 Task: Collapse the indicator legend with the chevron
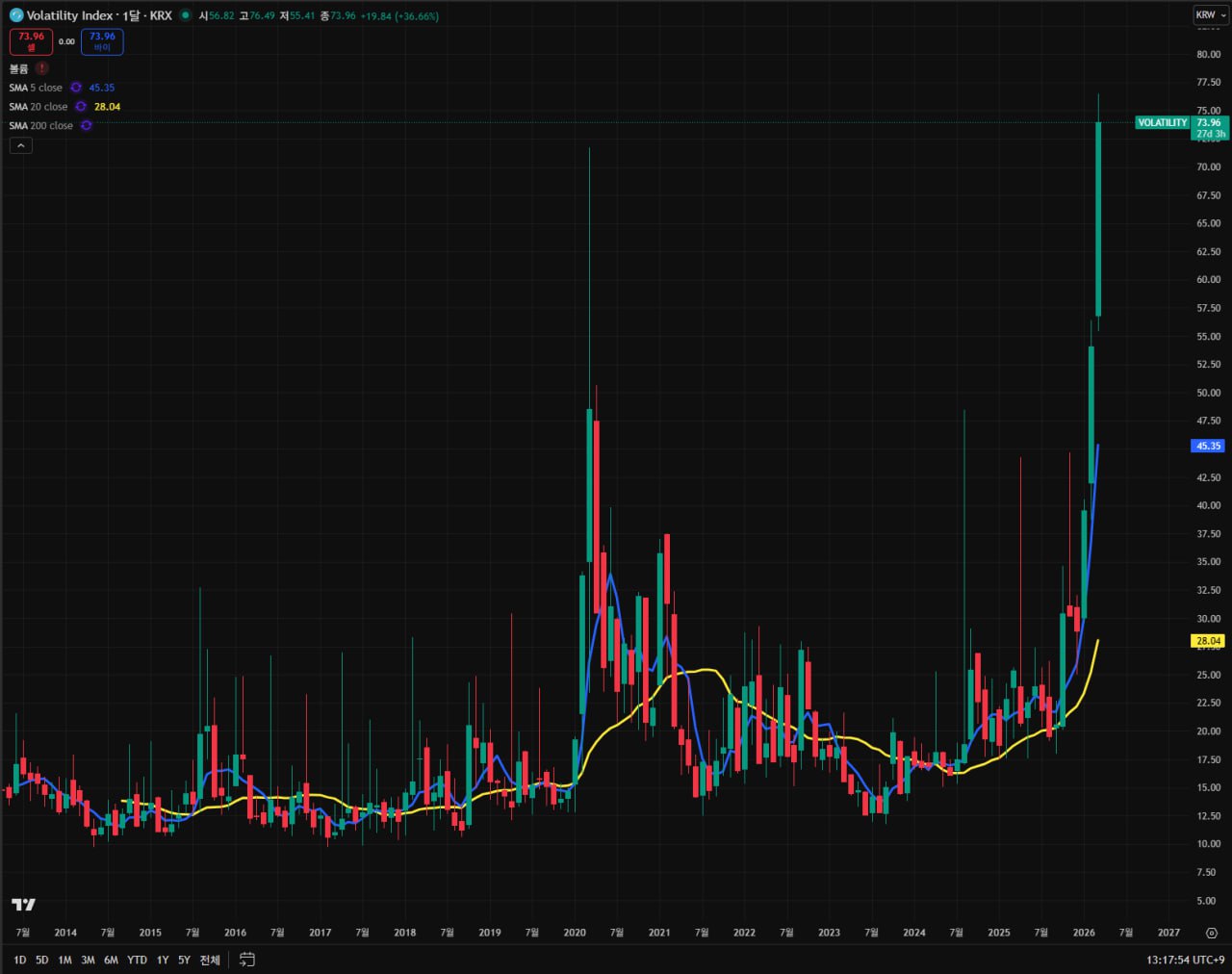coord(20,144)
